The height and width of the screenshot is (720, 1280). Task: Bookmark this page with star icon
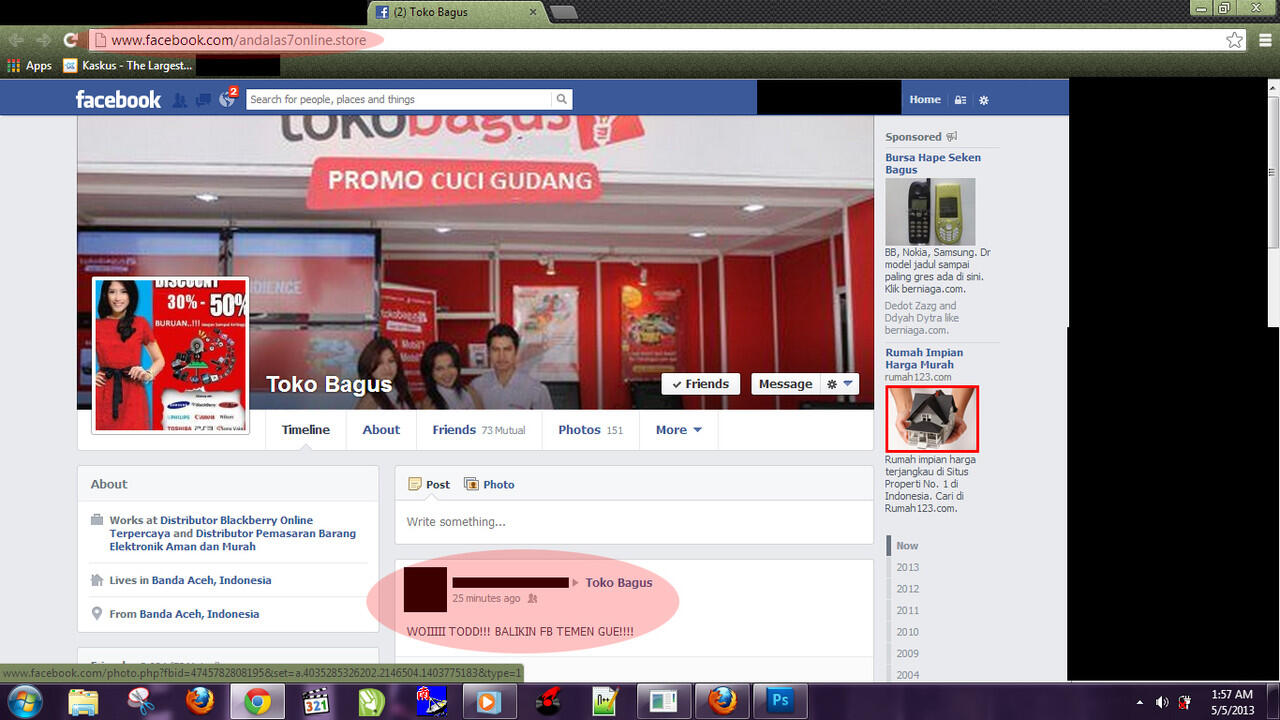click(x=1235, y=40)
